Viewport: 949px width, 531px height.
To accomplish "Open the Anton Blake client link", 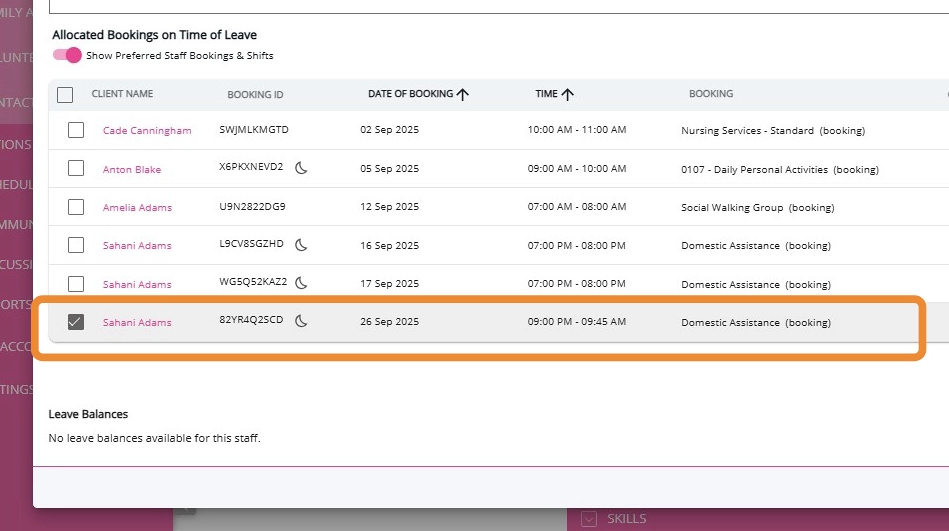I will [x=132, y=170].
